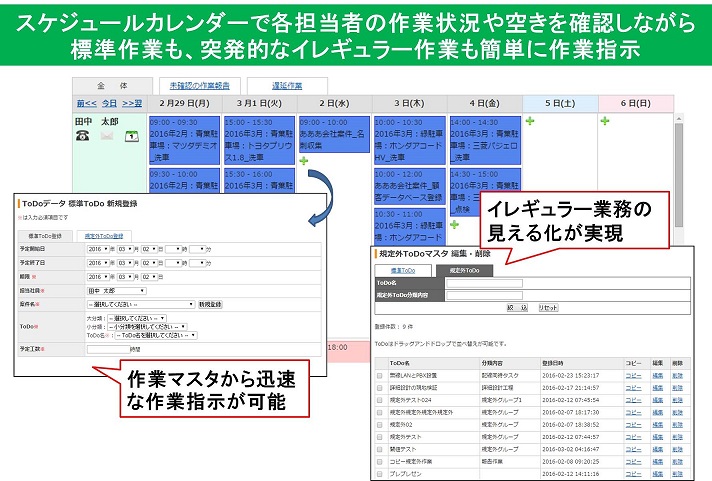The height and width of the screenshot is (481, 712).
Task: Select the dark 規定外ToDo tab
Action: point(464,270)
